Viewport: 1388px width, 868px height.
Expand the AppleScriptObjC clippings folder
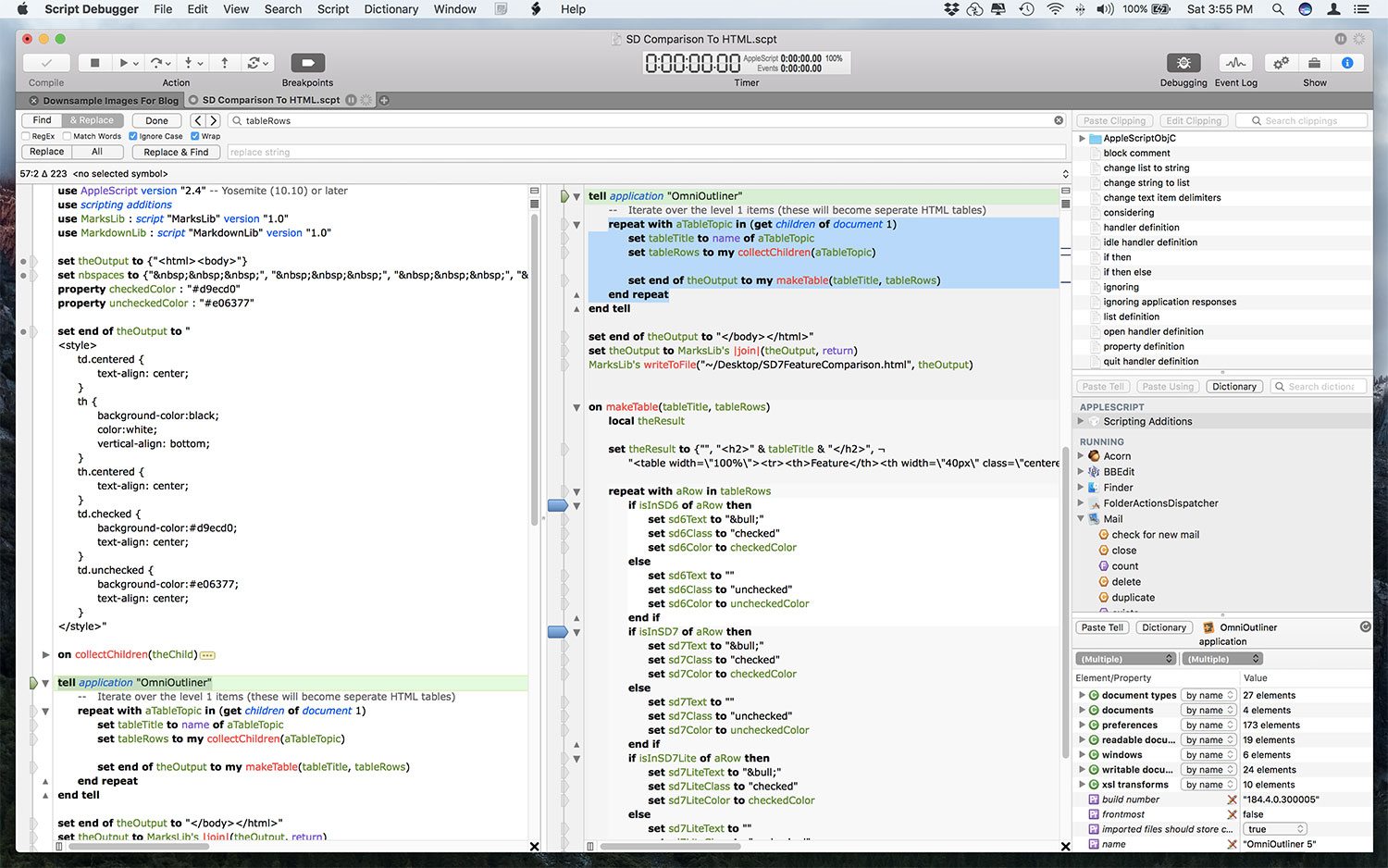click(1082, 138)
